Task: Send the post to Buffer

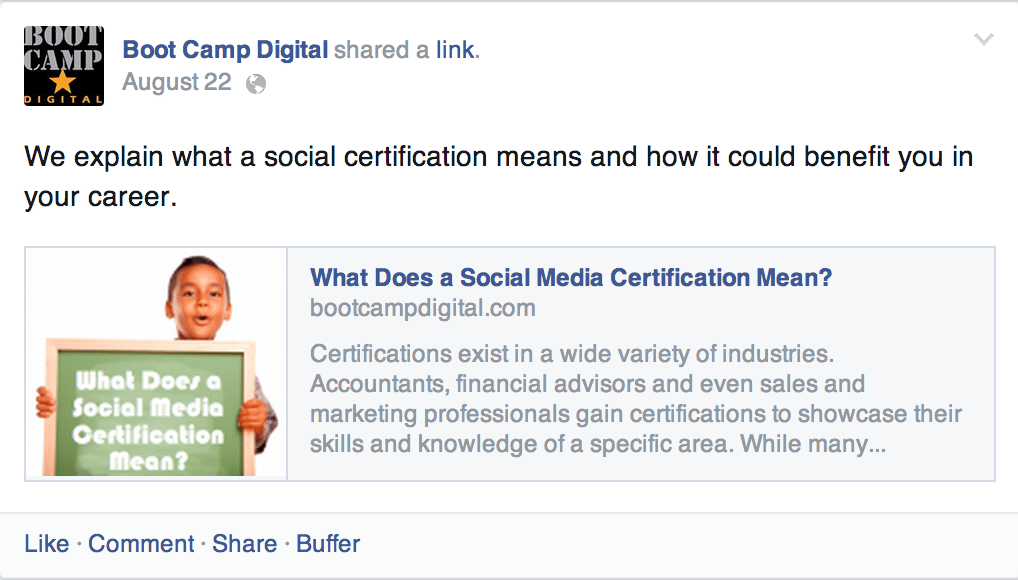Action: click(328, 544)
